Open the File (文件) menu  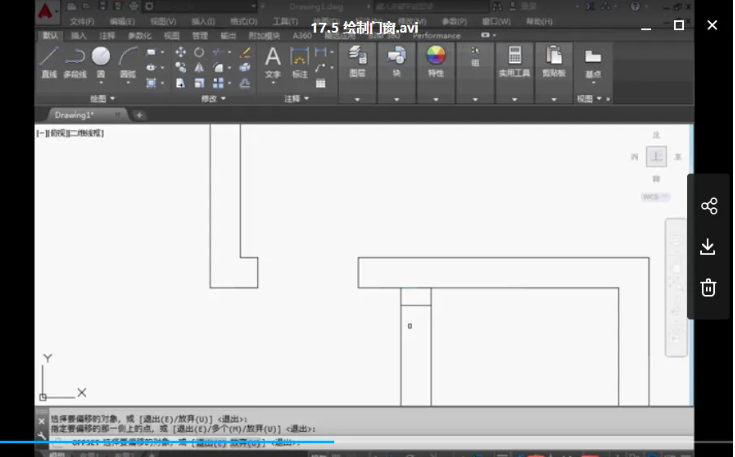click(82, 22)
